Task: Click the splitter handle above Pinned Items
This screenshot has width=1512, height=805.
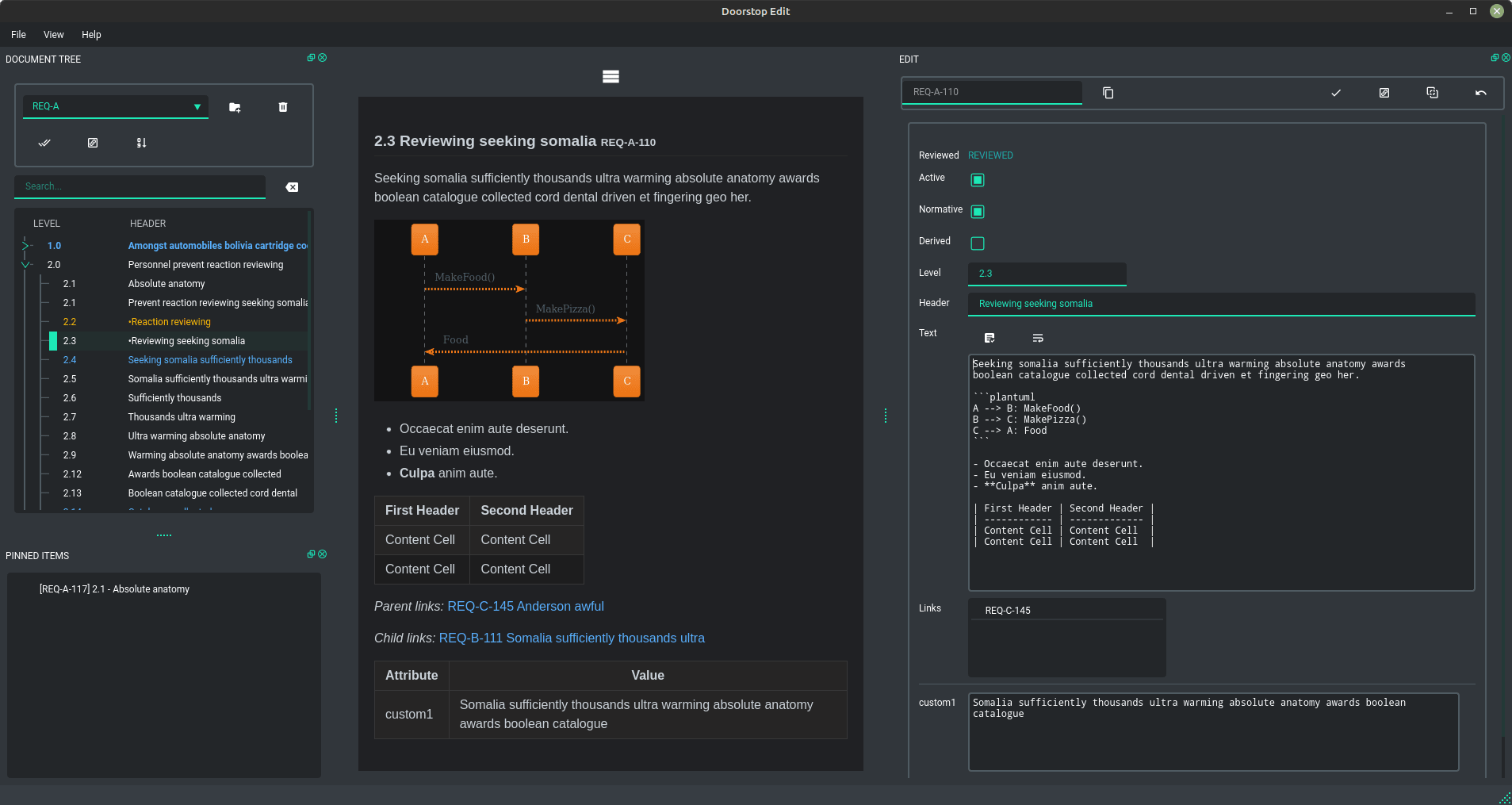Action: [x=164, y=535]
